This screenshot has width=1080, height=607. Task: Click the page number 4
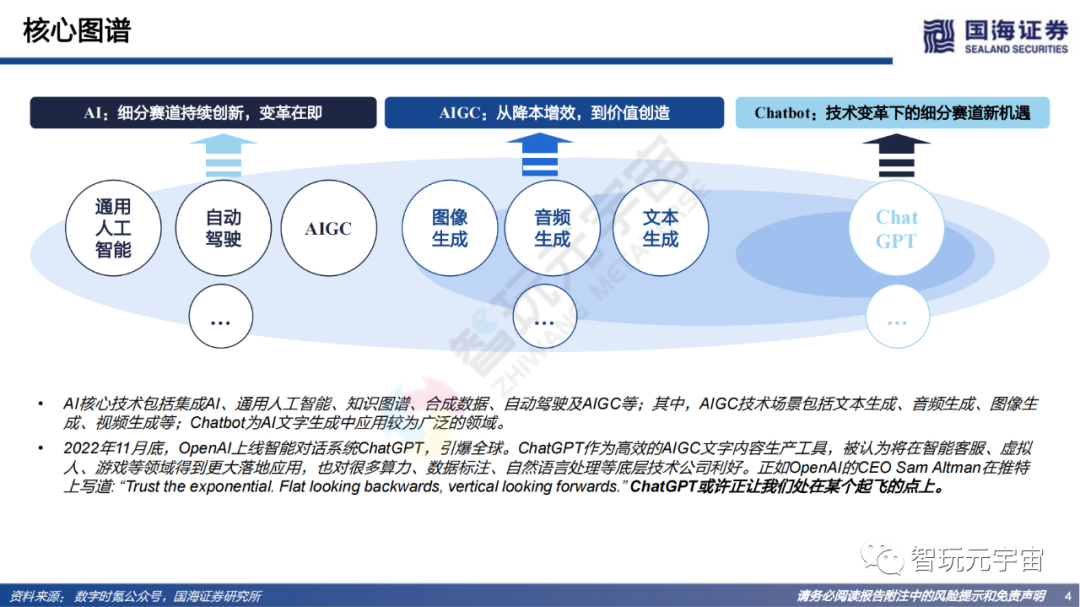pos(1068,597)
